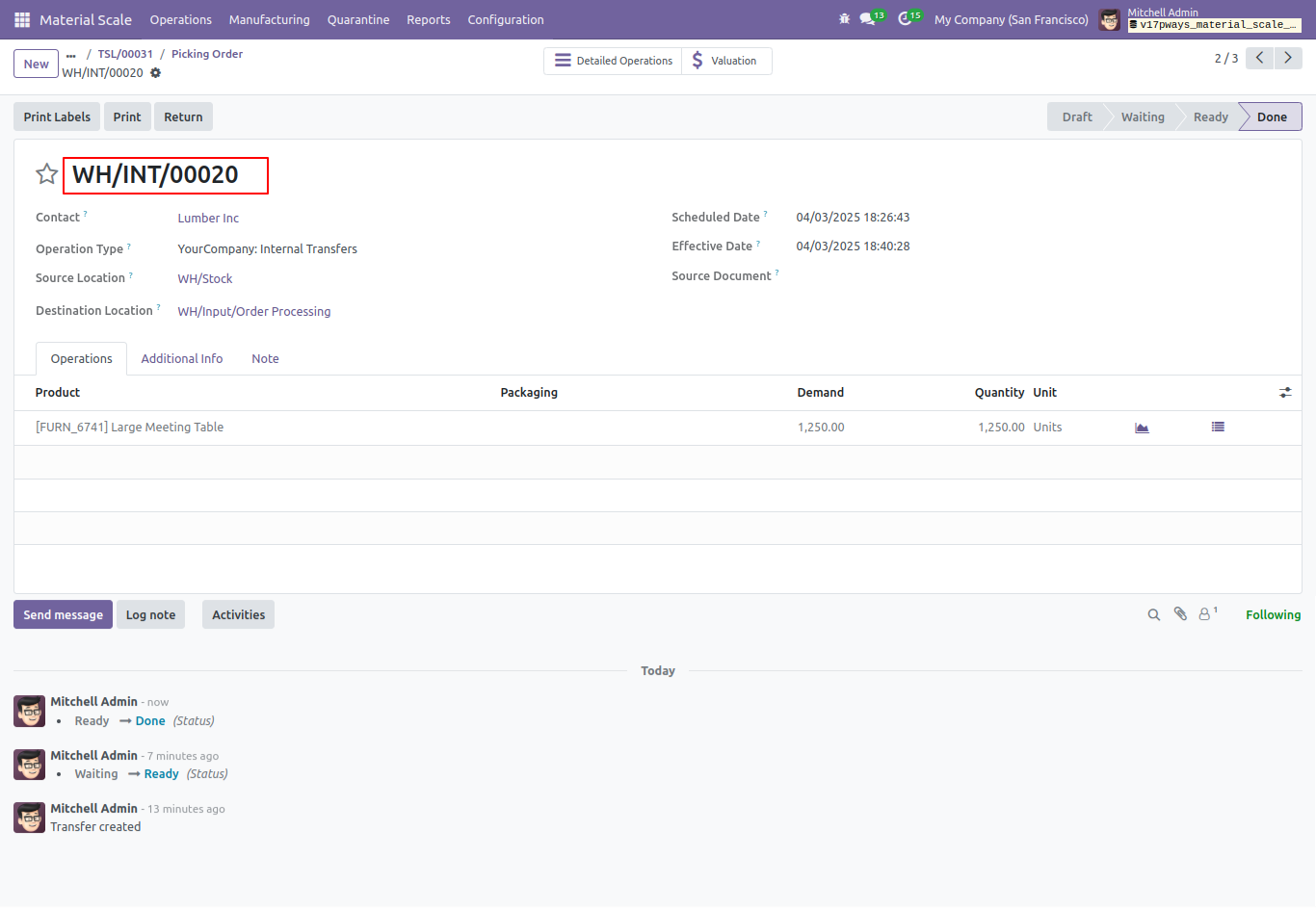Viewport: 1316px width, 908px height.
Task: Open the forecast chart icon for Large Meeting Table
Action: tap(1142, 428)
